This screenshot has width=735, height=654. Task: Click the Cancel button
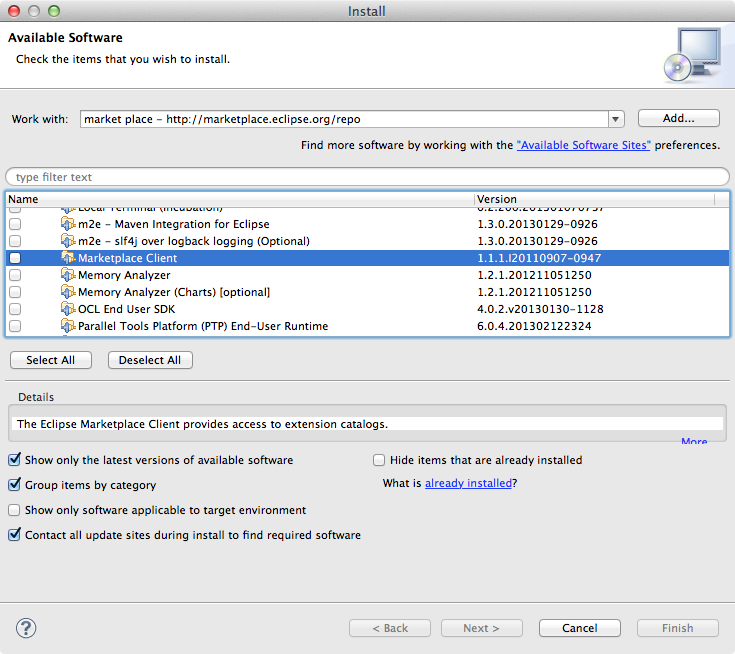pyautogui.click(x=579, y=628)
